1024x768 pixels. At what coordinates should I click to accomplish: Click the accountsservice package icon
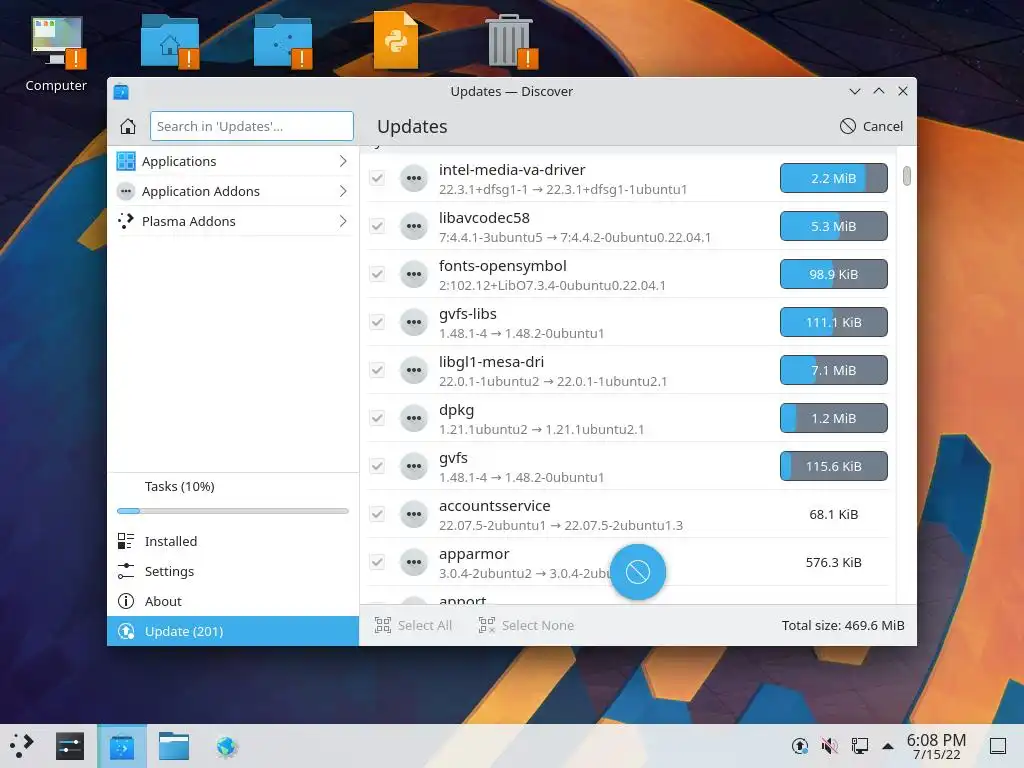414,515
